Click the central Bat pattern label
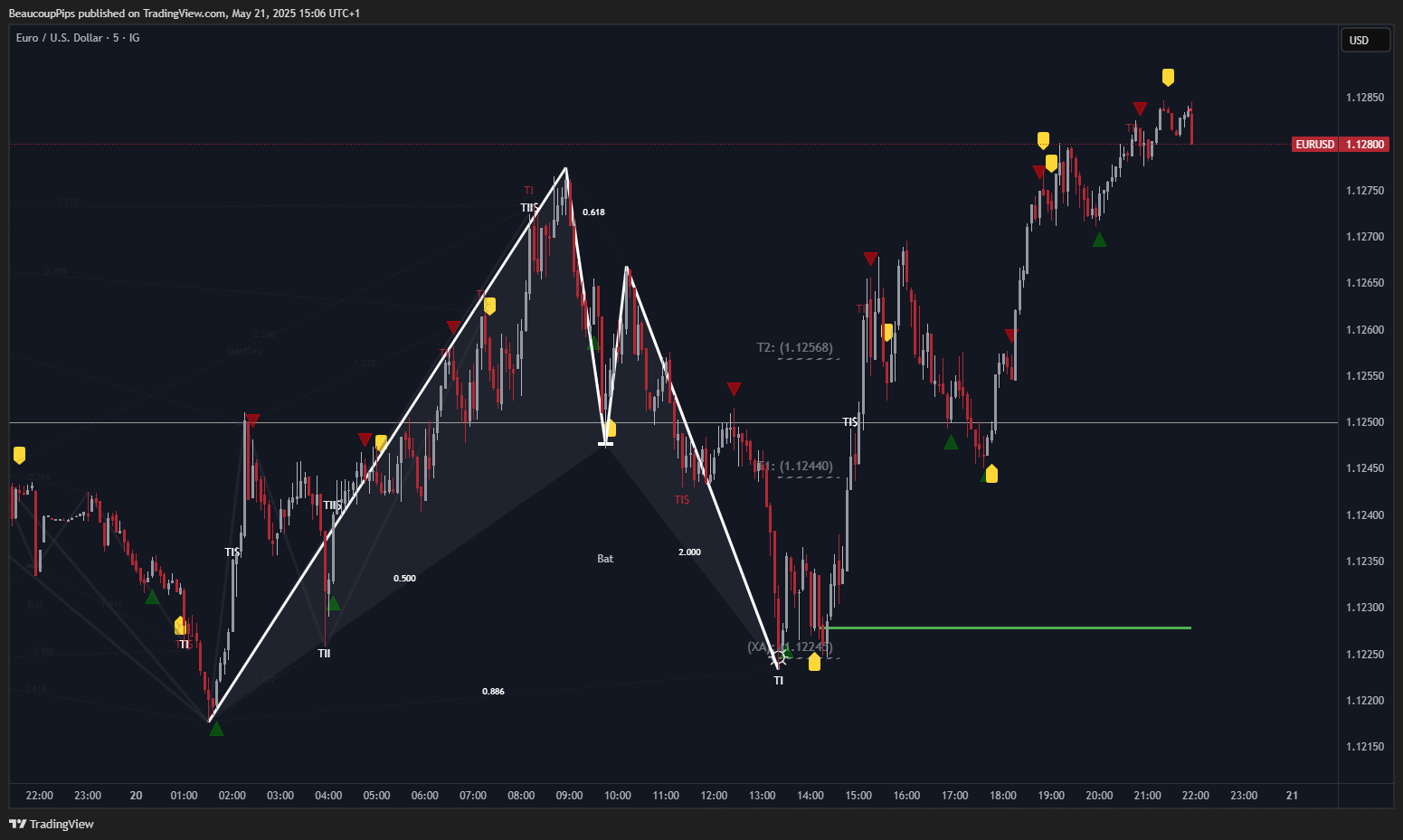Image resolution: width=1403 pixels, height=840 pixels. pyautogui.click(x=605, y=559)
